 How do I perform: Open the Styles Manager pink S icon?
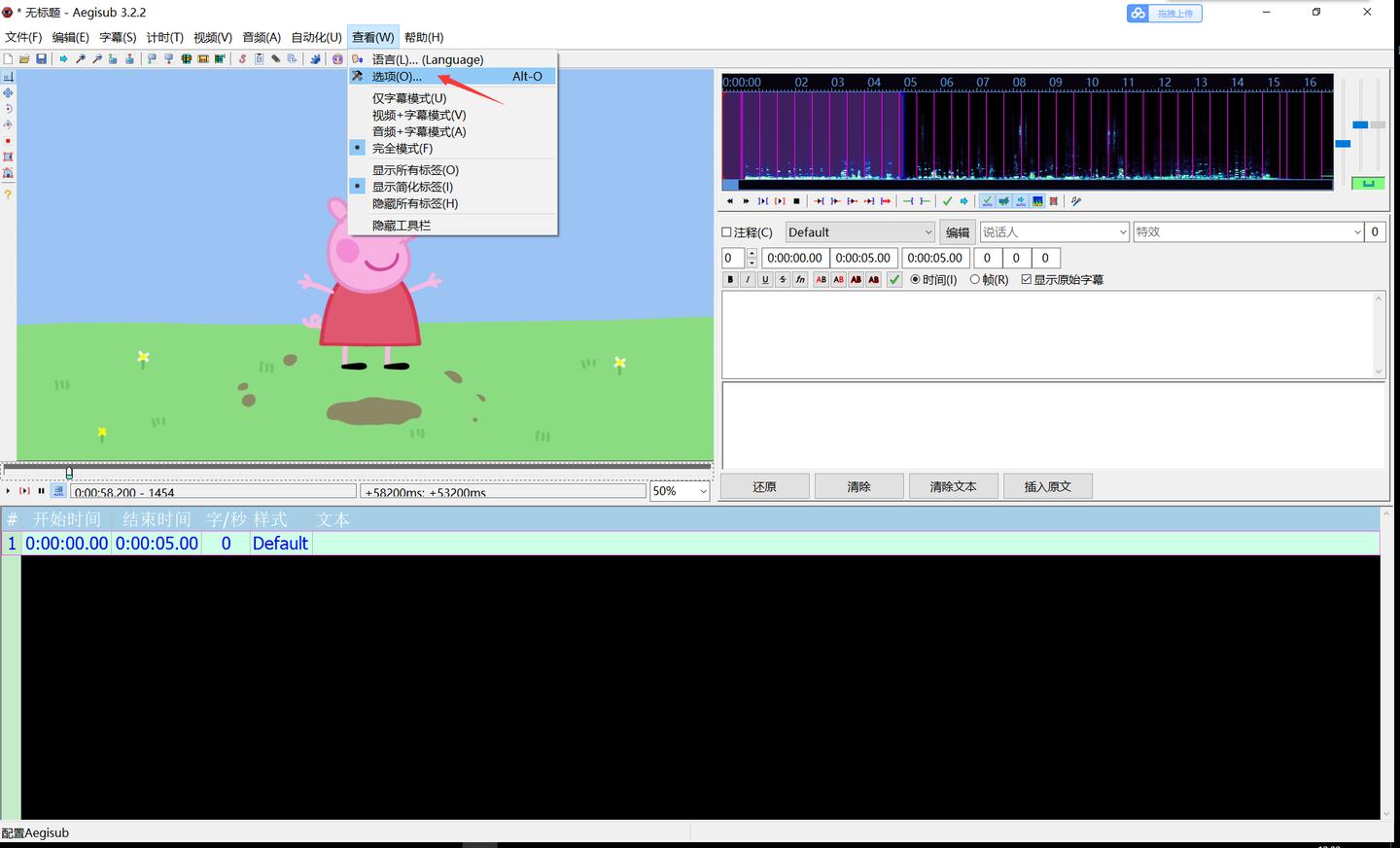[x=242, y=59]
